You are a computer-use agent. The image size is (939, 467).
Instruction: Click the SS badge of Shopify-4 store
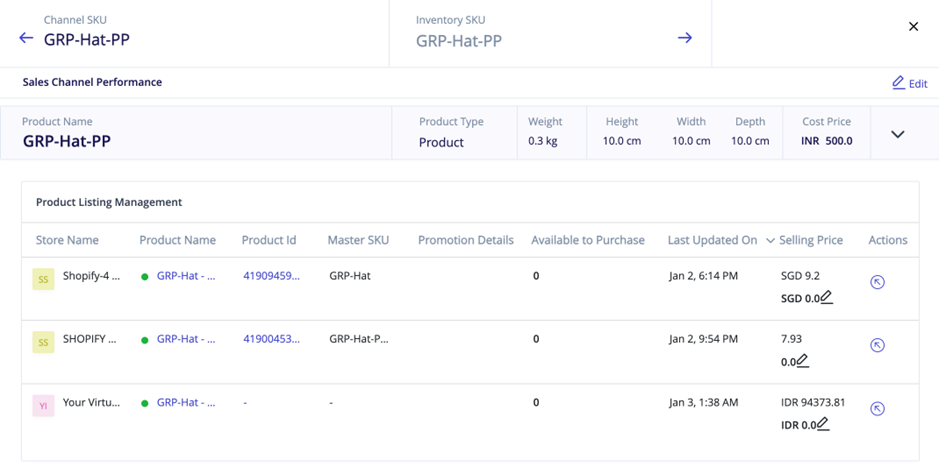pos(43,279)
